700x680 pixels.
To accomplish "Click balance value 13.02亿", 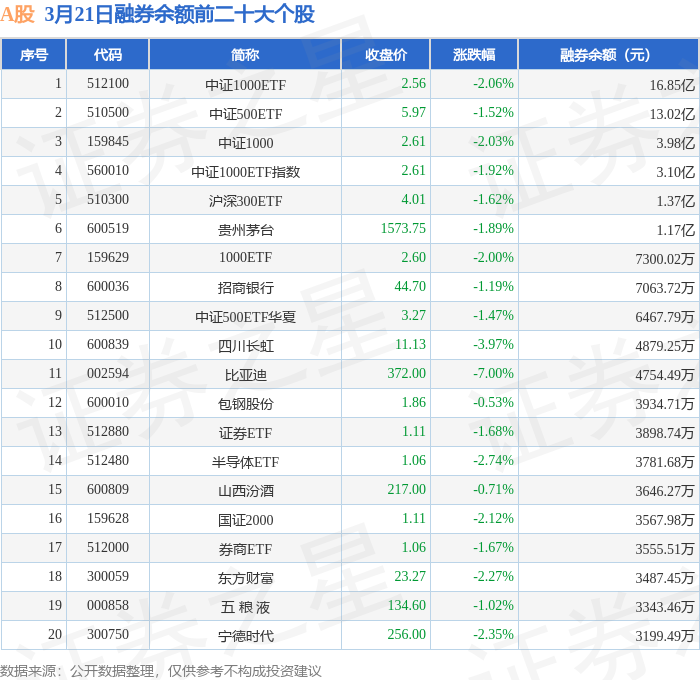I will click(672, 114).
